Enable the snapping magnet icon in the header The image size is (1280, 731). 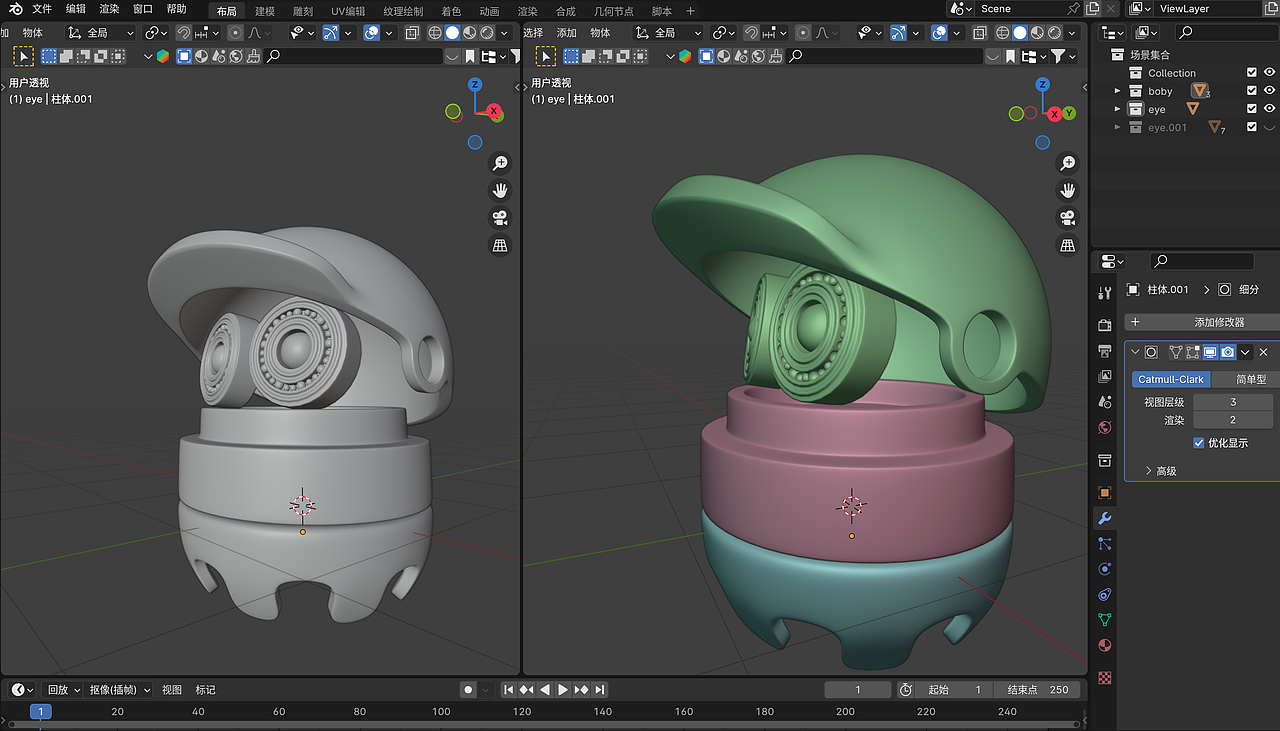186,32
